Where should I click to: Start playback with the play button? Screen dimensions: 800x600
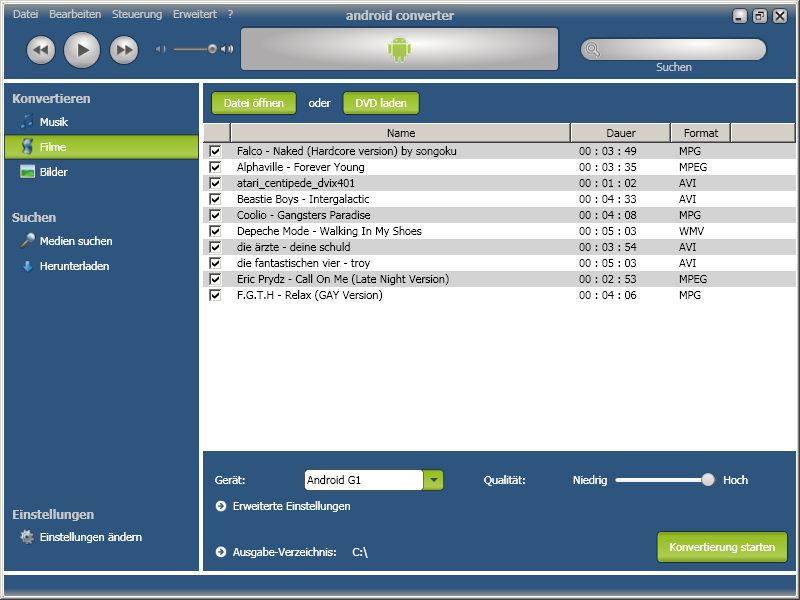tap(82, 50)
